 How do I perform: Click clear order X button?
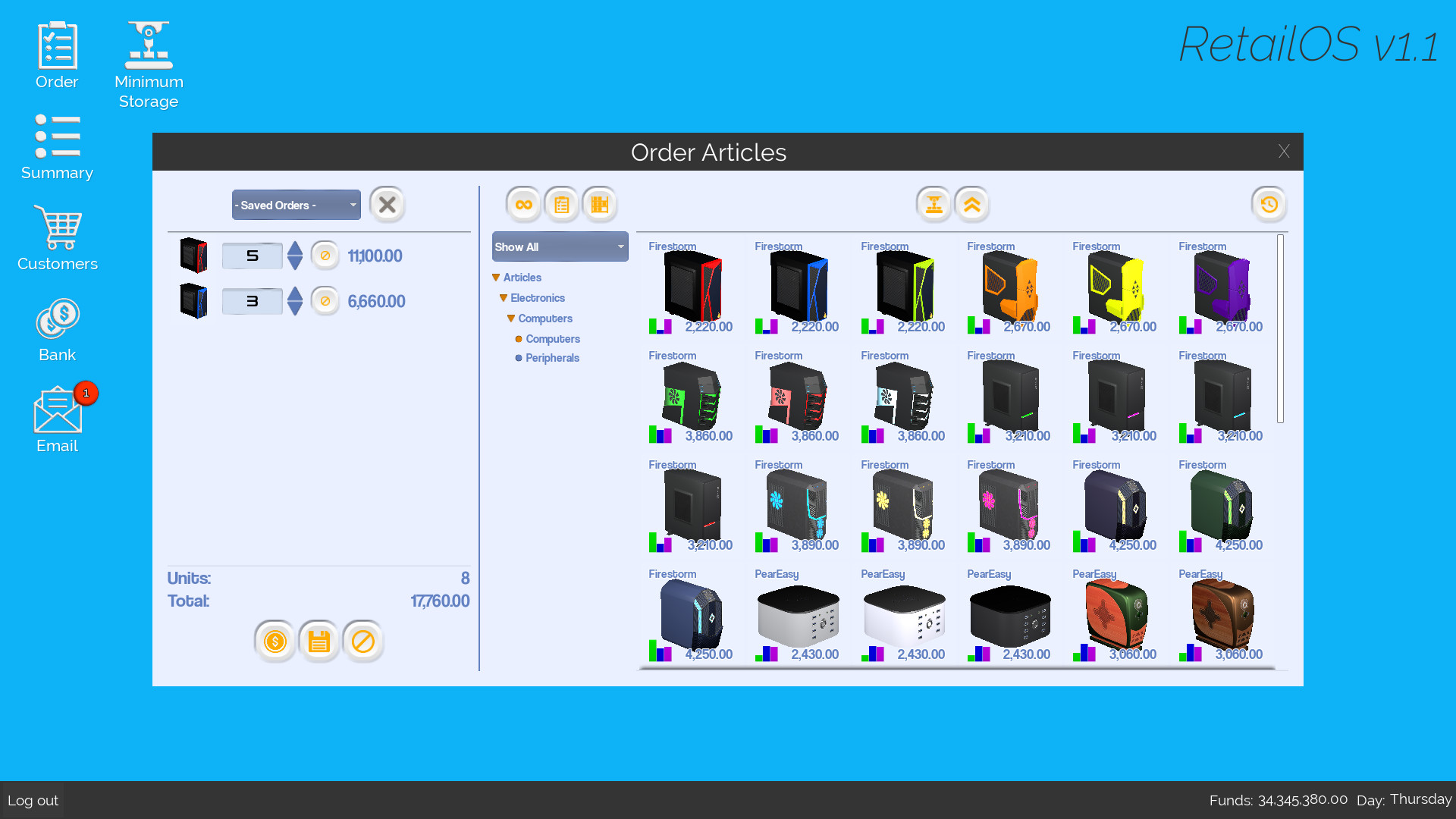(x=388, y=204)
